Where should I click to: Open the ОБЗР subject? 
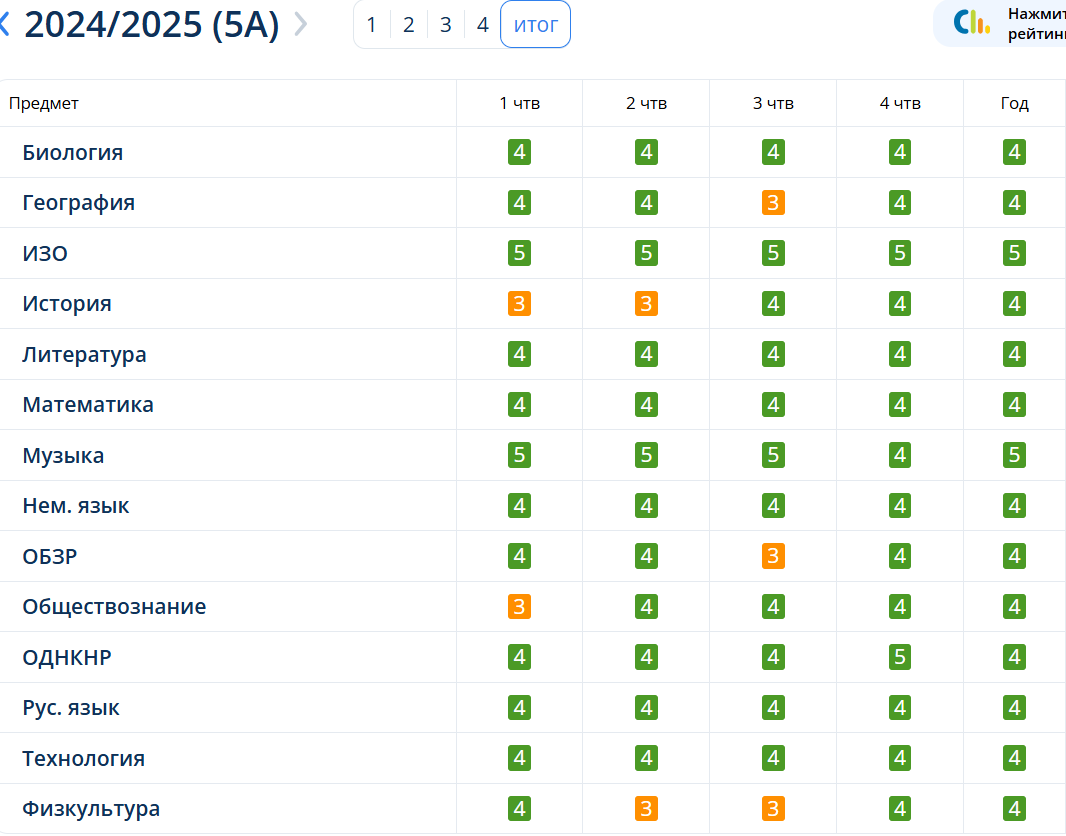(50, 557)
